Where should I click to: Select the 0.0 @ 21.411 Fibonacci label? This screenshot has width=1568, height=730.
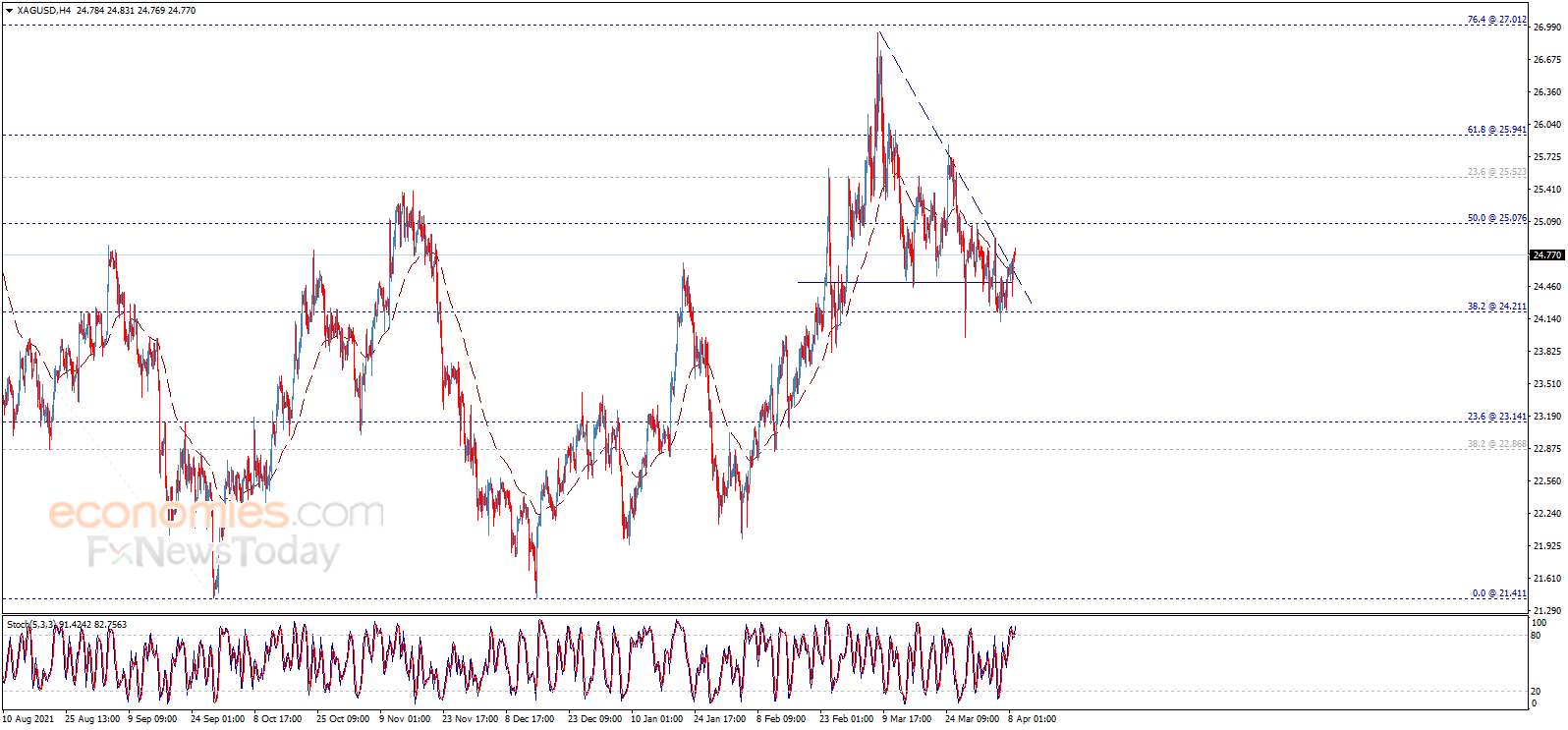pos(1499,593)
